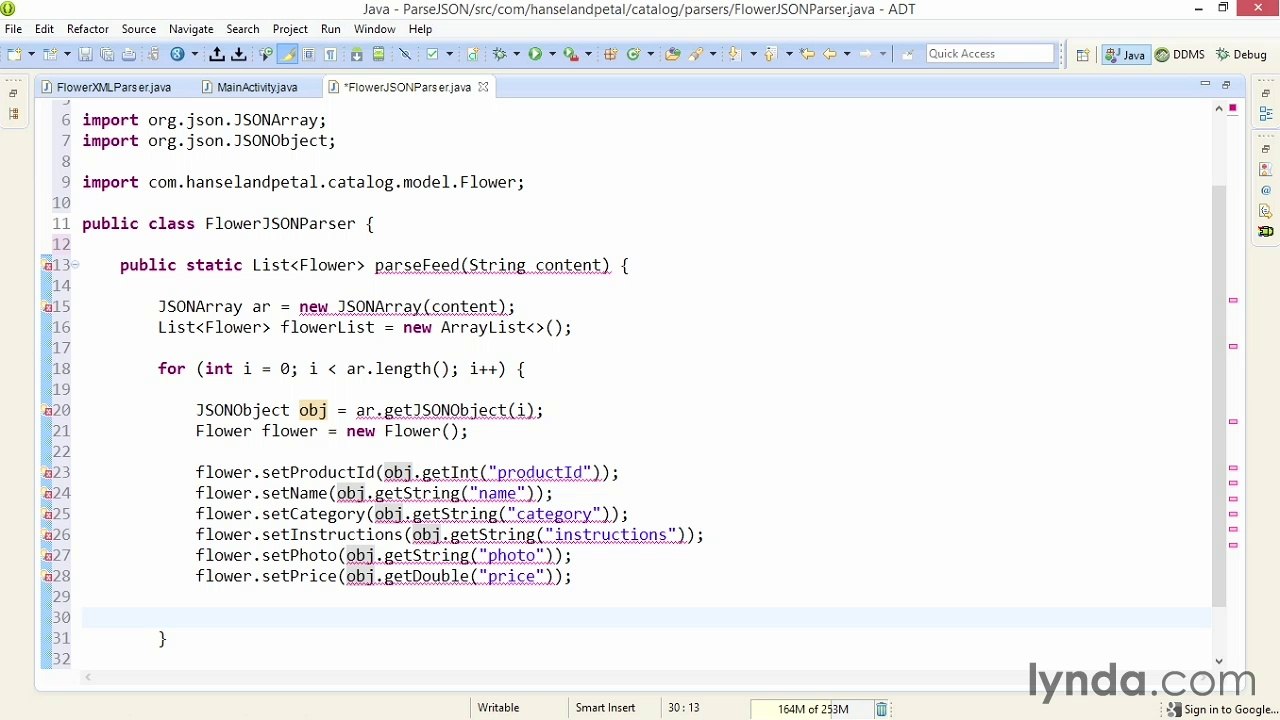Click the Open Perspective icon
Screen dimensions: 1280x720
[x=1083, y=55]
